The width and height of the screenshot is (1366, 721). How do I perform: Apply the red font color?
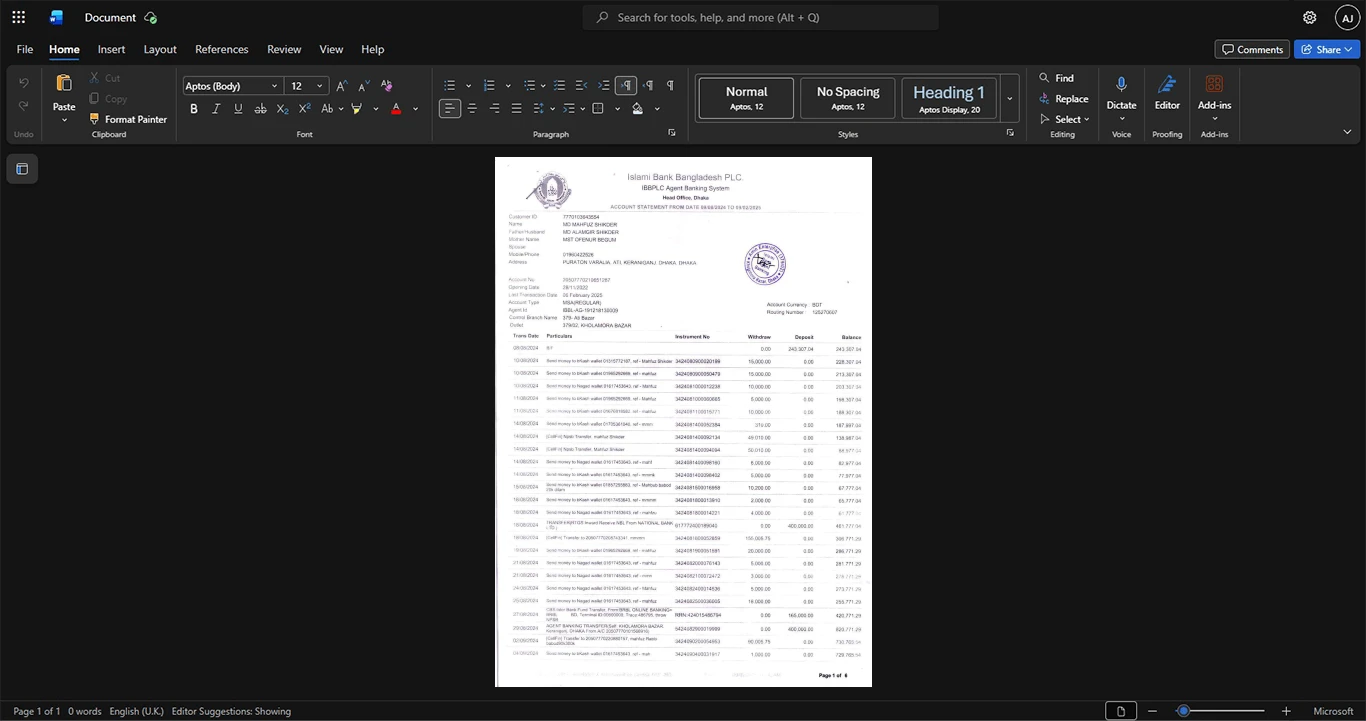tap(396, 108)
